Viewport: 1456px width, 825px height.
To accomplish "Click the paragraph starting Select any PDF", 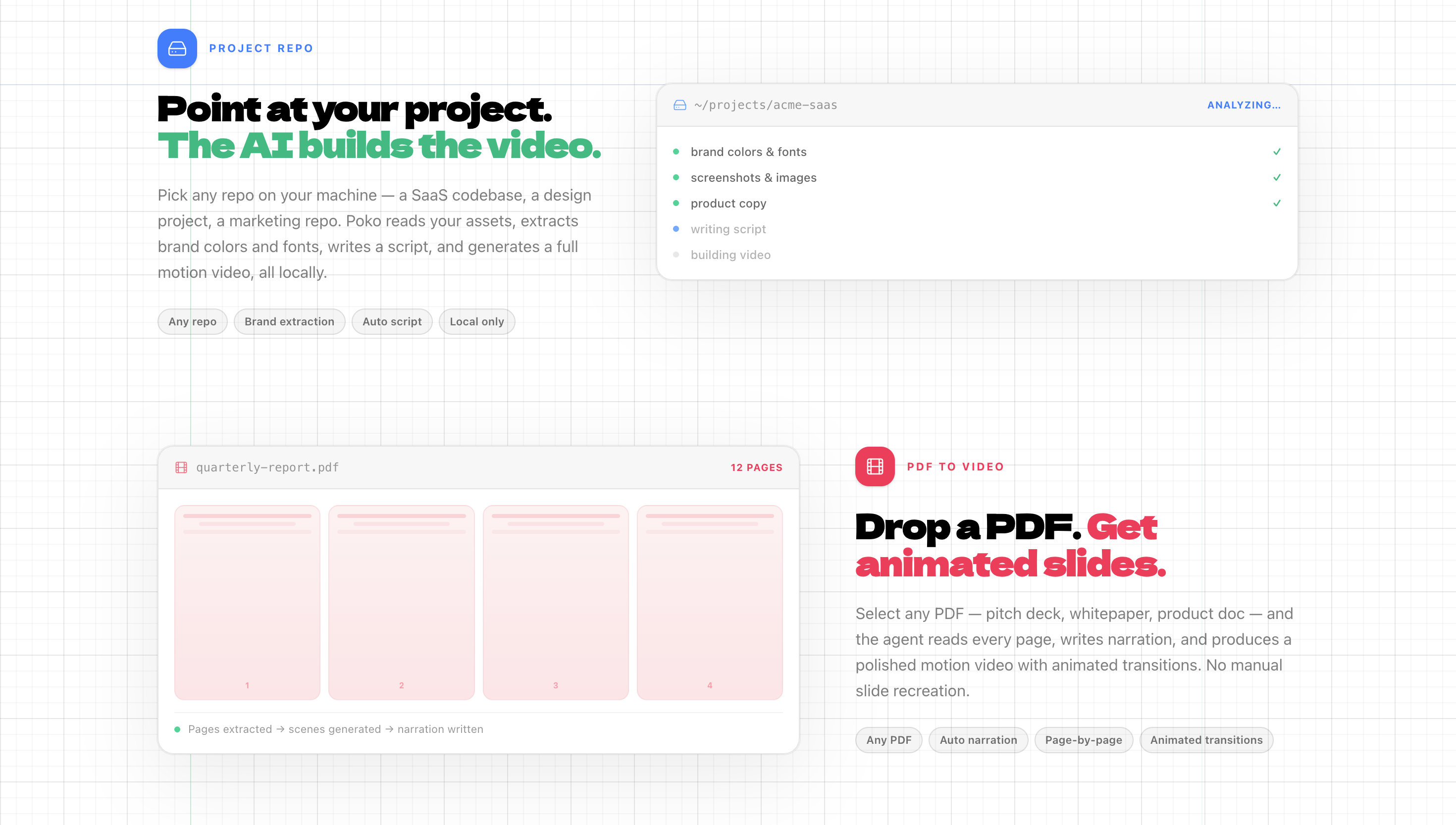I will [1075, 652].
